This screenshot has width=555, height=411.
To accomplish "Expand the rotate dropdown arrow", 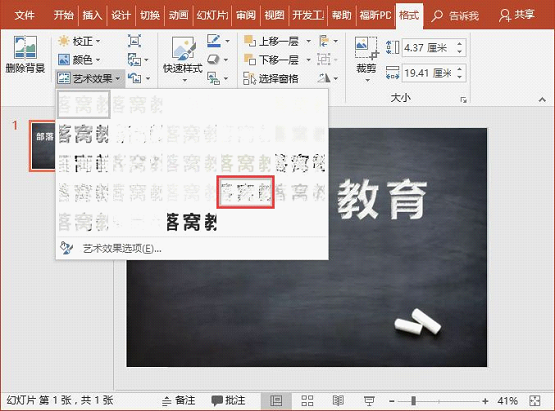I will coord(336,78).
